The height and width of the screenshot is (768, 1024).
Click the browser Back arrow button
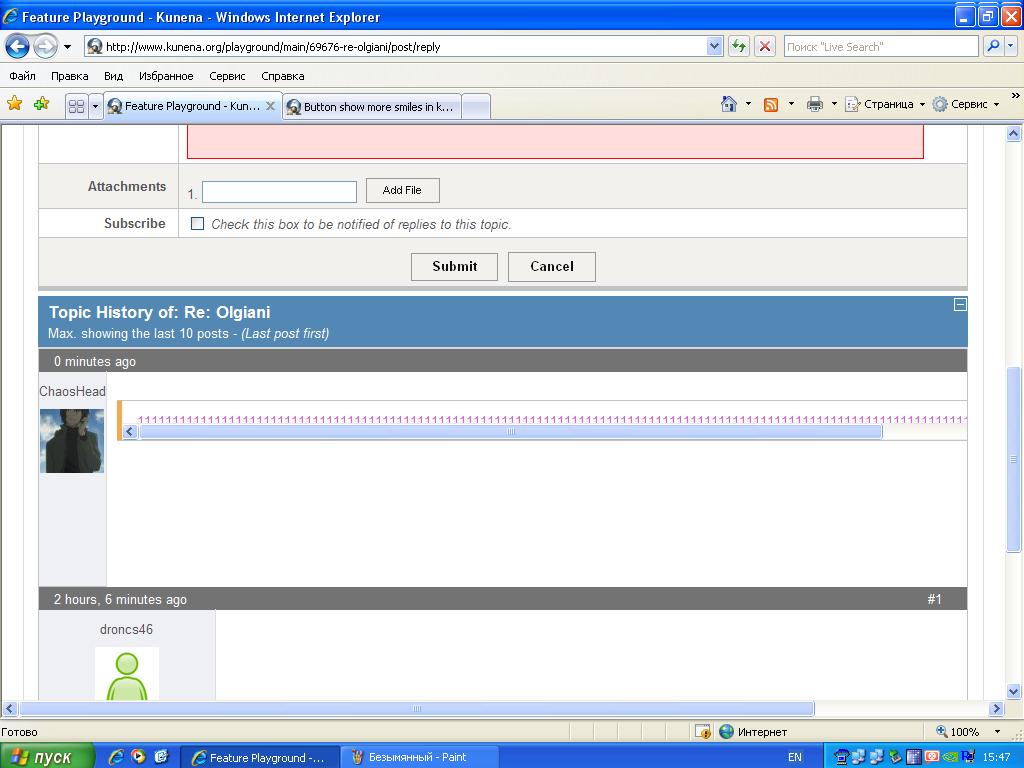pos(17,46)
